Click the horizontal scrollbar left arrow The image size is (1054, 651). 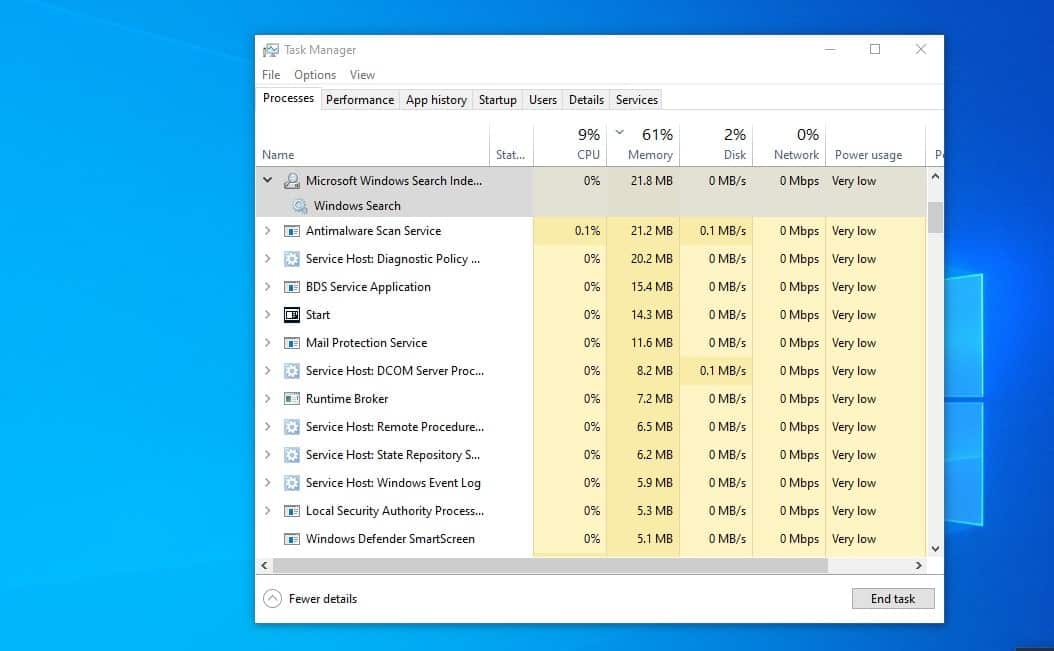pos(264,566)
